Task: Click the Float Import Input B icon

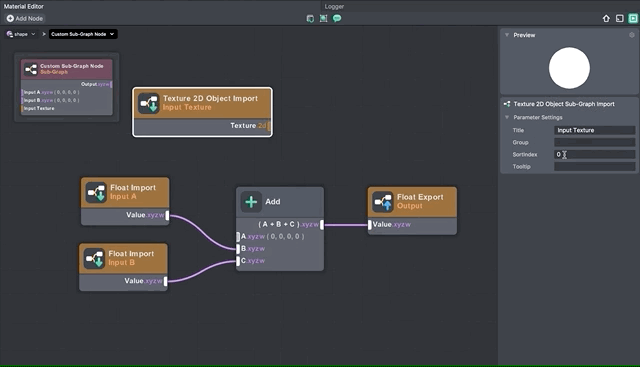Action: 94,258
